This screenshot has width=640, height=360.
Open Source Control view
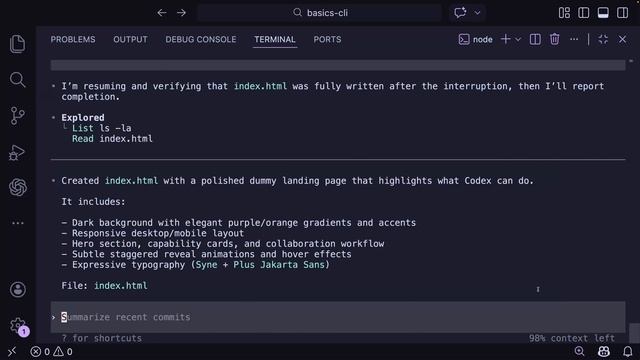coord(18,116)
